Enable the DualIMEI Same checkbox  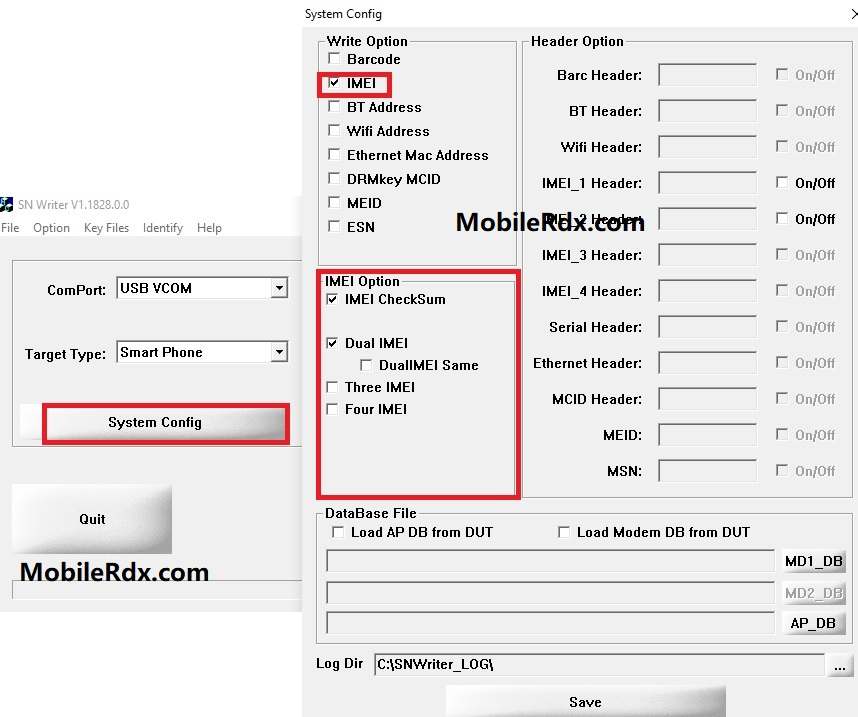click(x=366, y=365)
